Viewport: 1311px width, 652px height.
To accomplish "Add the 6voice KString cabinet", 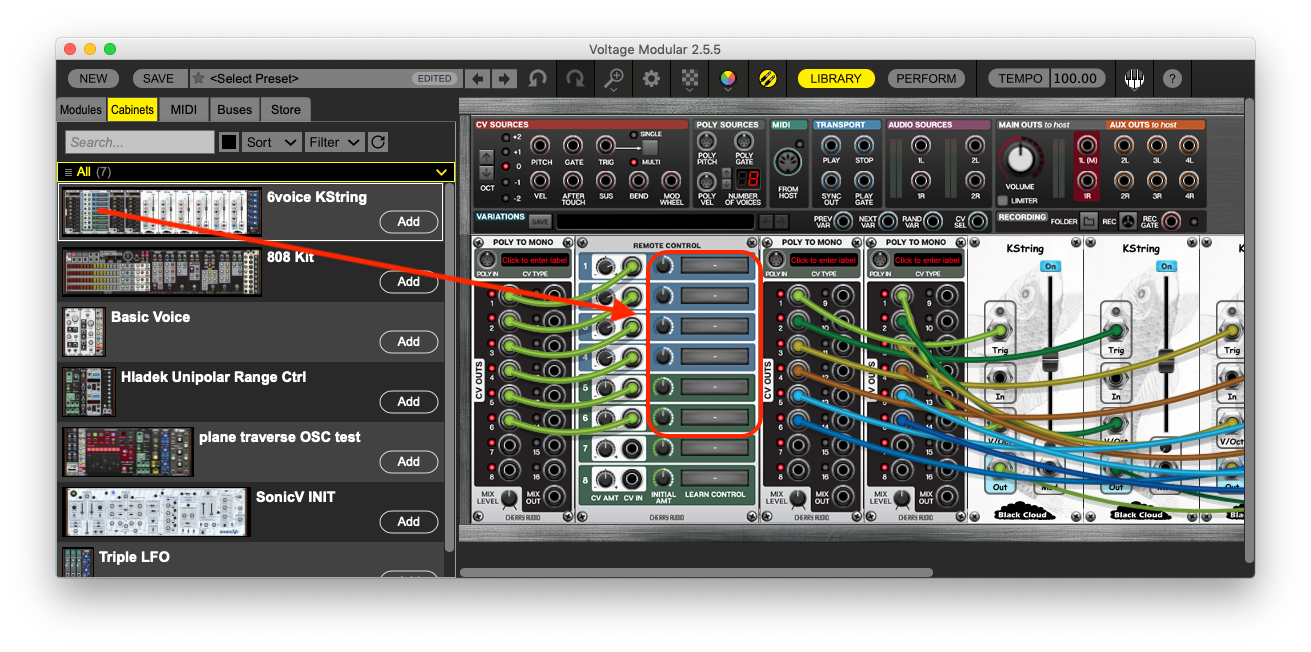I will point(409,222).
